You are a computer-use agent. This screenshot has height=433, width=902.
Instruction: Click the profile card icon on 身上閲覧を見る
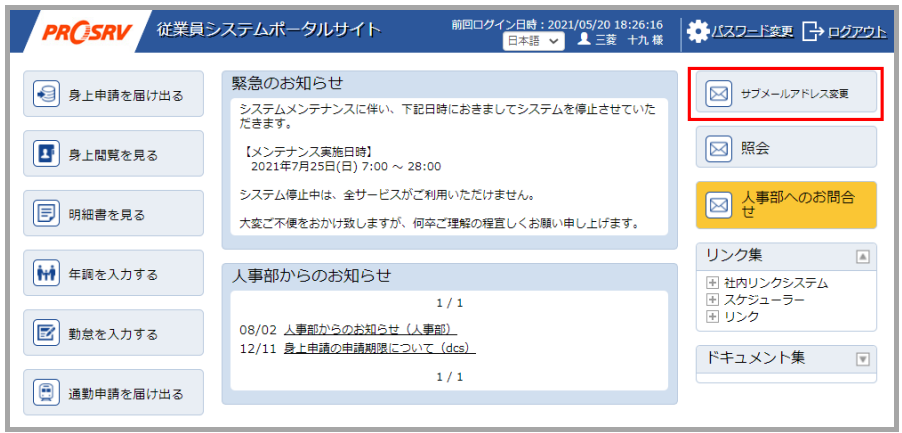click(47, 154)
